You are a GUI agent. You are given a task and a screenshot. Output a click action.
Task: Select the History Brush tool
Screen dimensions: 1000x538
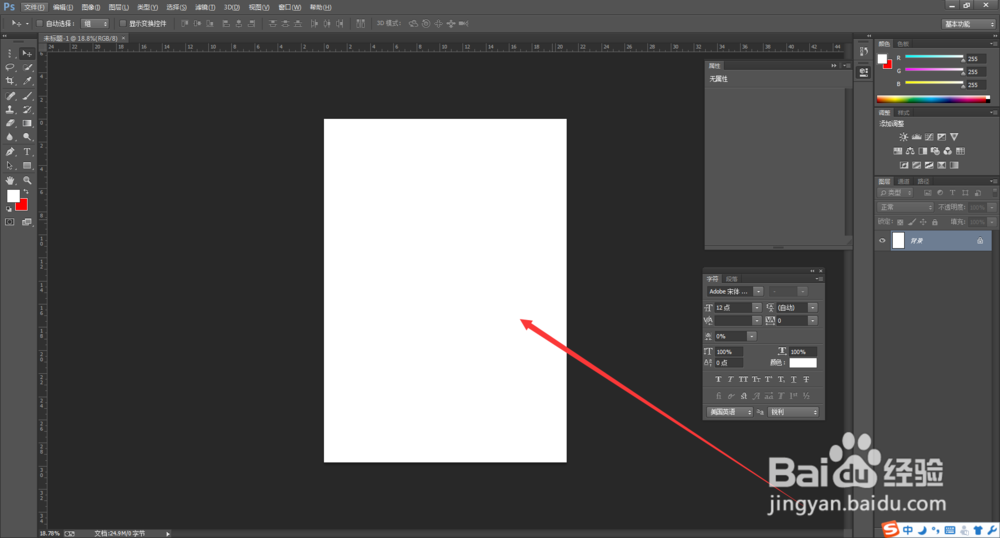[27, 110]
